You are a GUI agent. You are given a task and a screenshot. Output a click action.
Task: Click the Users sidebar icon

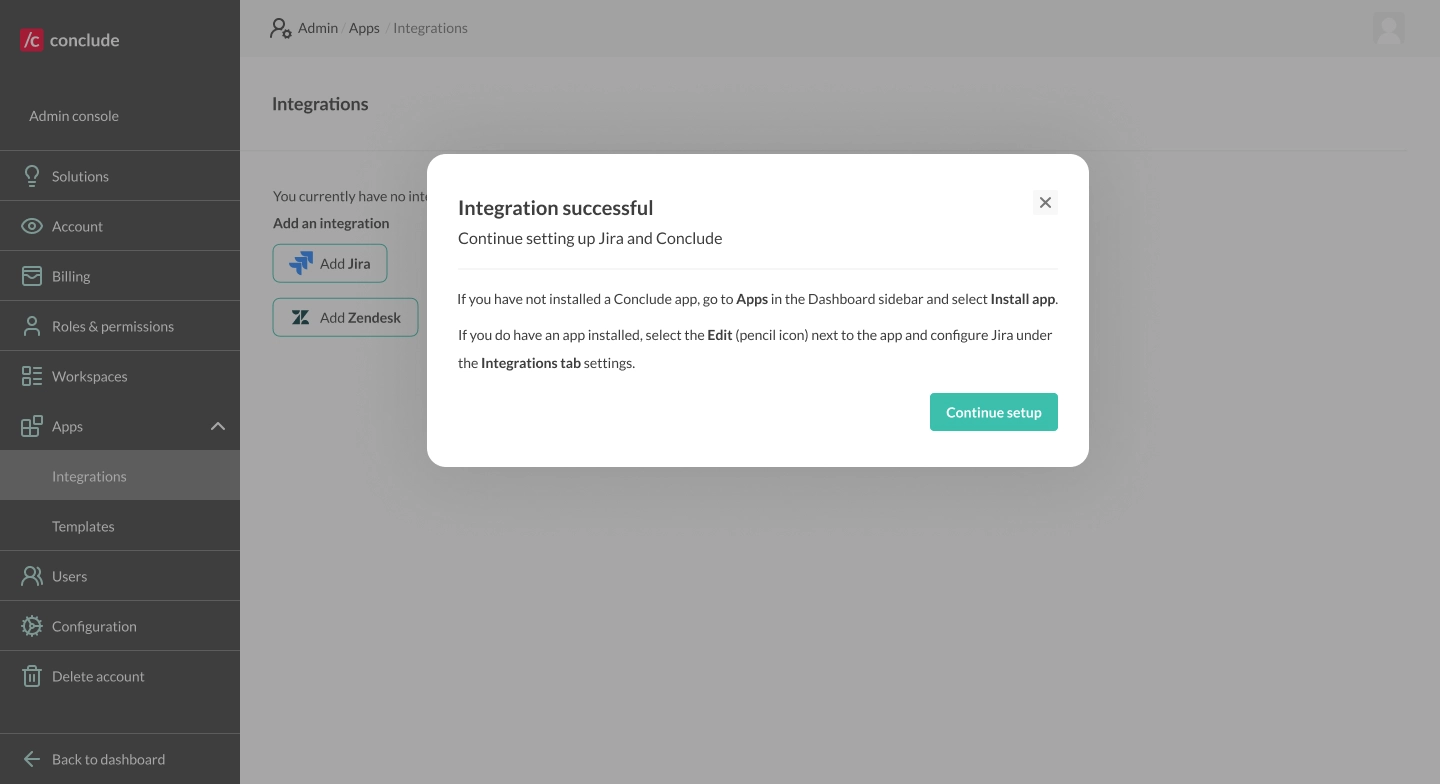32,576
